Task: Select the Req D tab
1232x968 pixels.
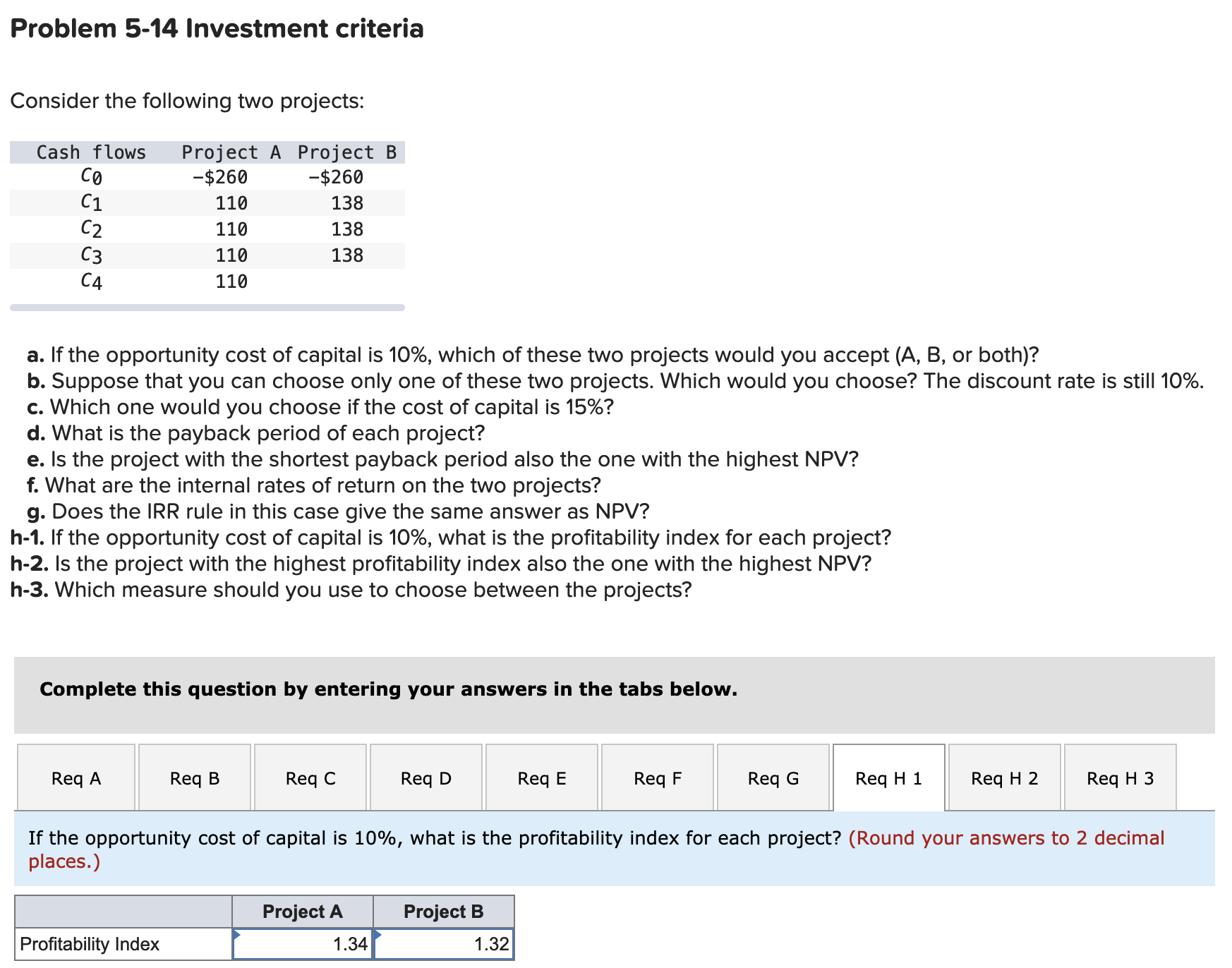Action: [x=425, y=778]
